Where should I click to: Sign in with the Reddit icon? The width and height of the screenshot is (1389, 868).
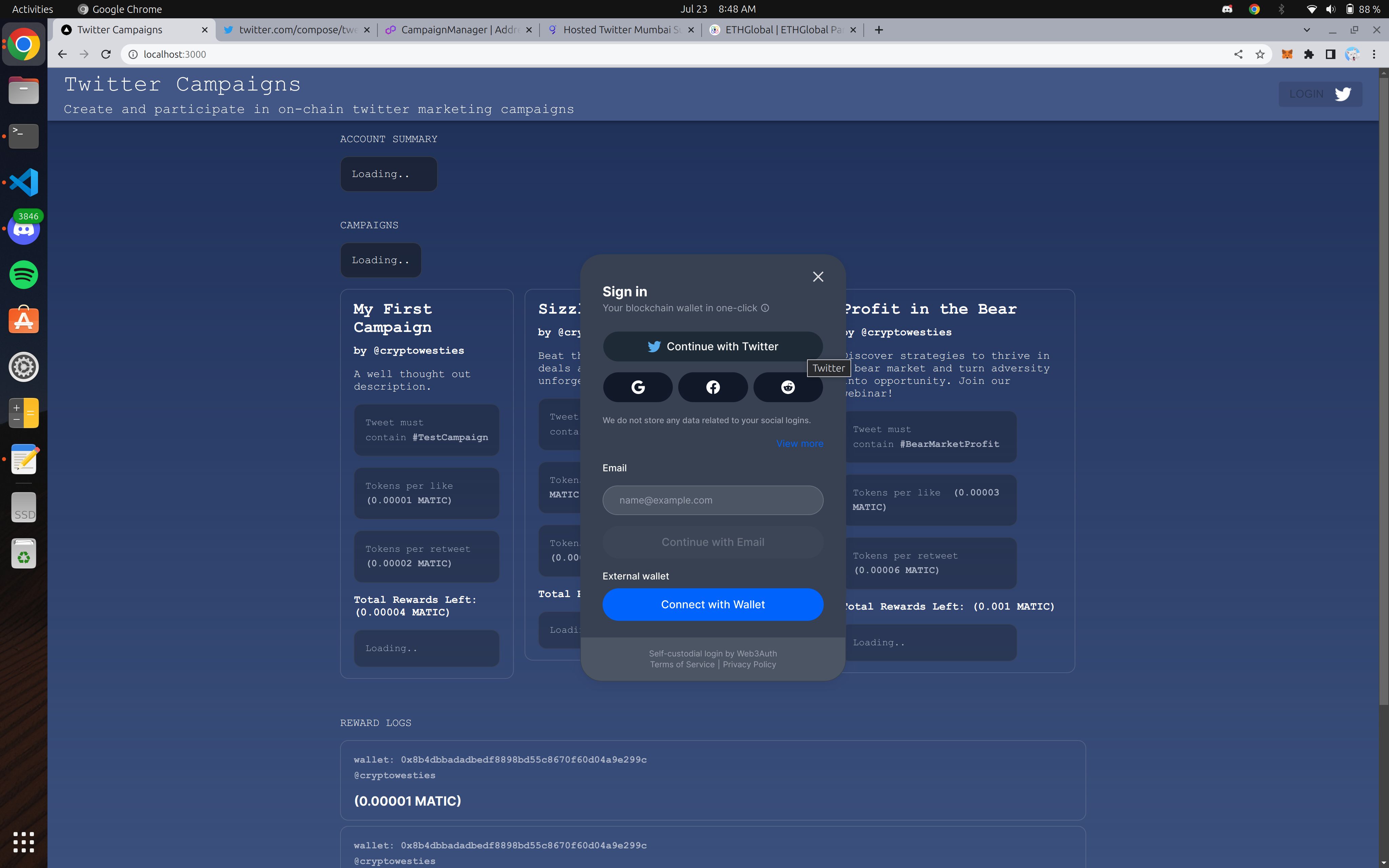click(787, 388)
